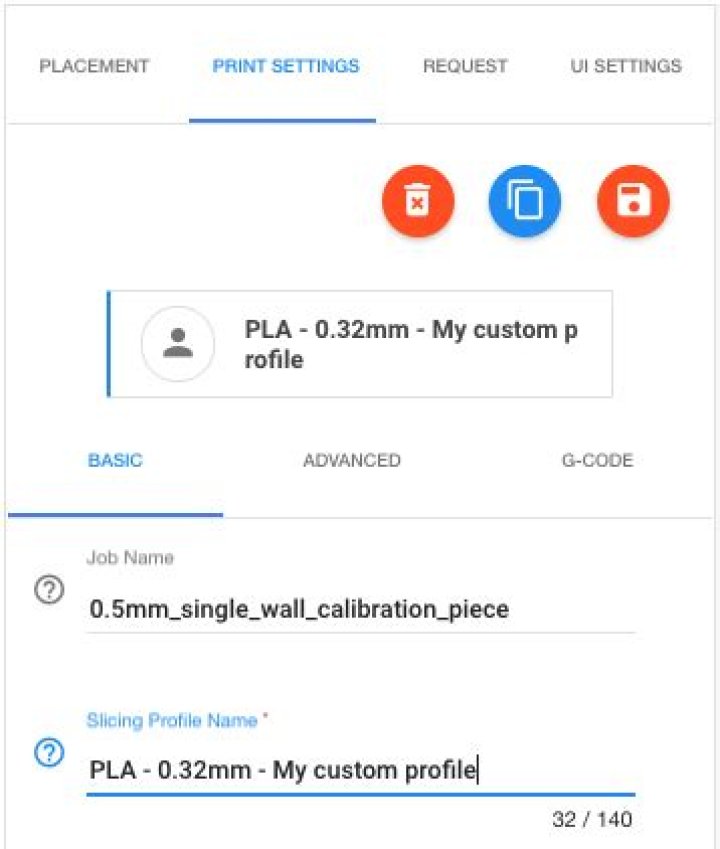
Task: Click the blue duplicate profile icon
Action: click(x=525, y=202)
